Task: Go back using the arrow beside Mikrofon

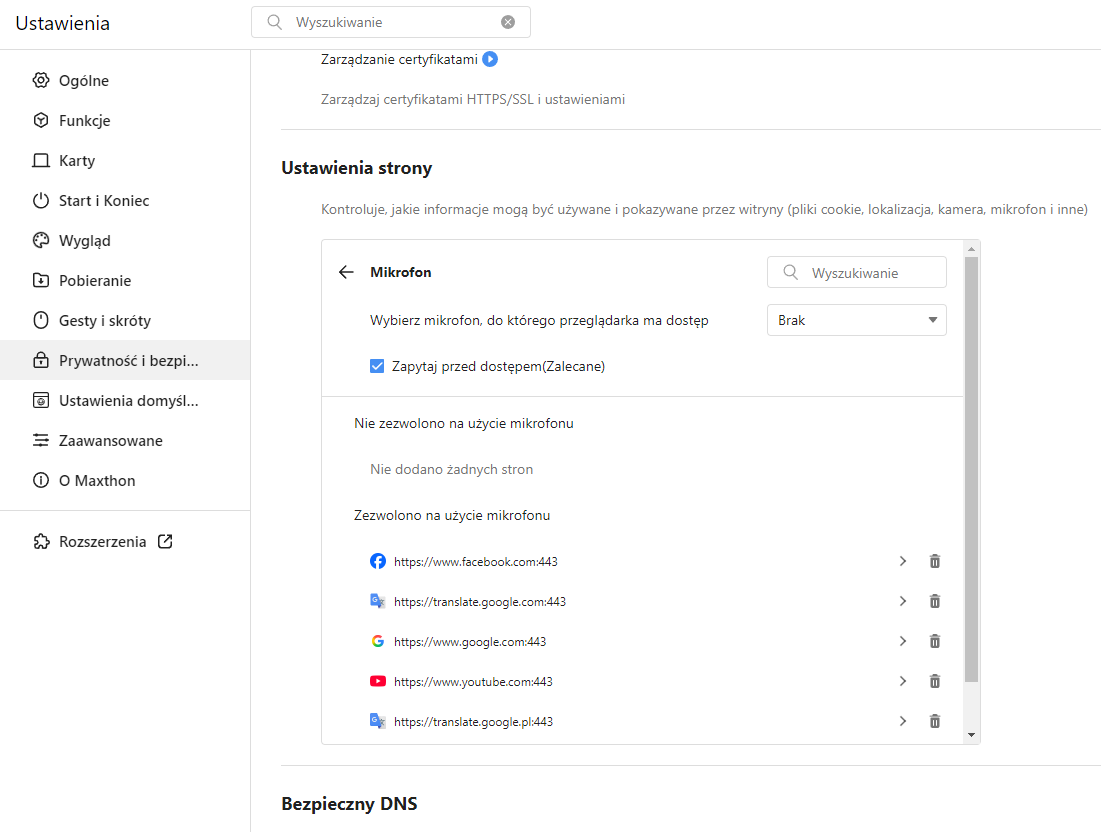Action: tap(345, 272)
